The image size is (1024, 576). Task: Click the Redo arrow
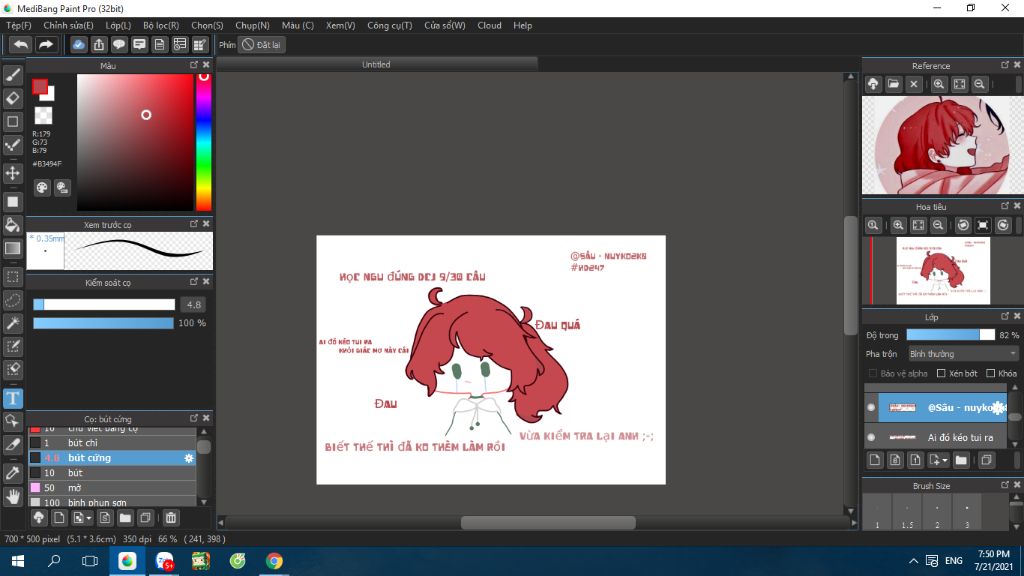(x=45, y=44)
